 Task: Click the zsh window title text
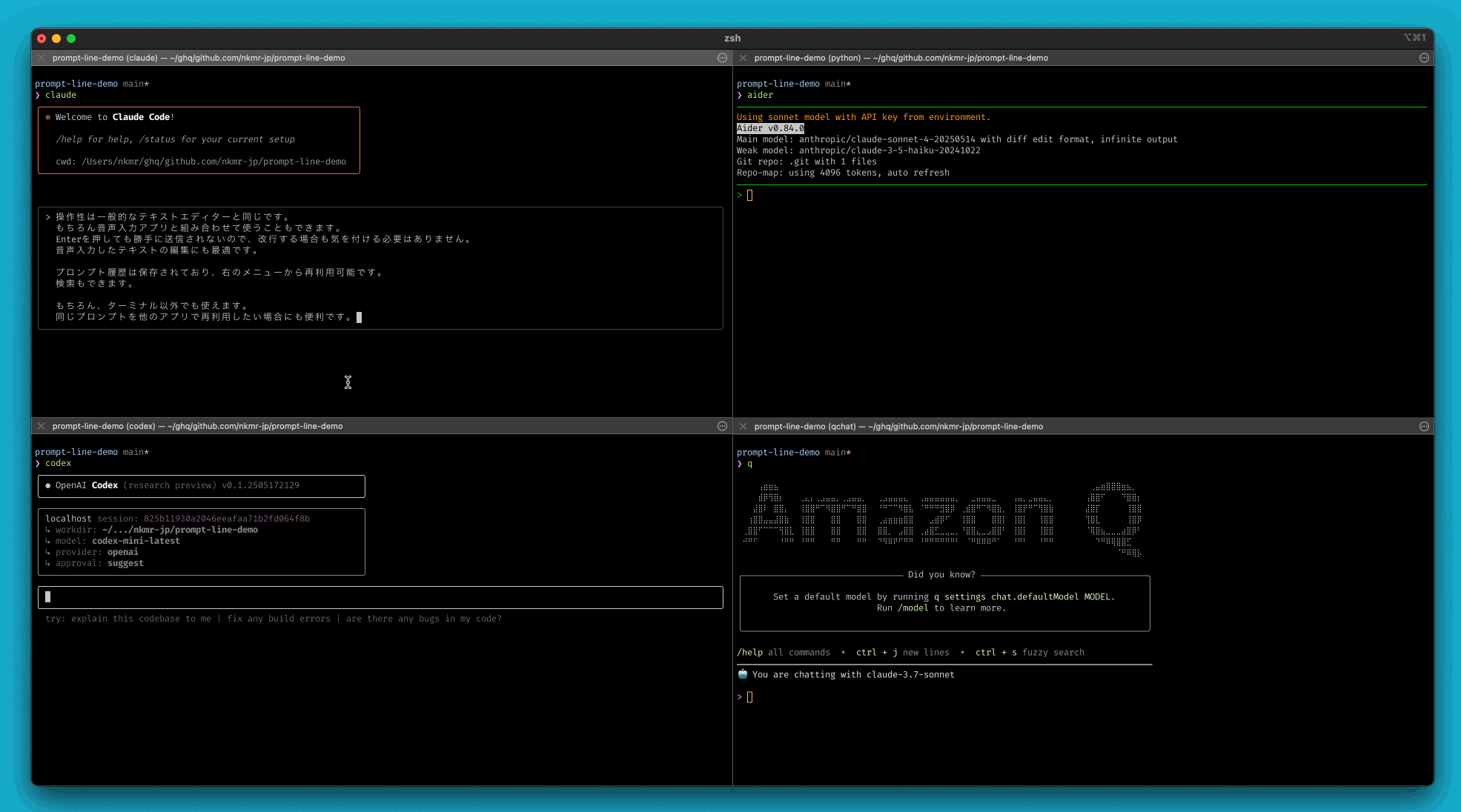click(x=732, y=39)
